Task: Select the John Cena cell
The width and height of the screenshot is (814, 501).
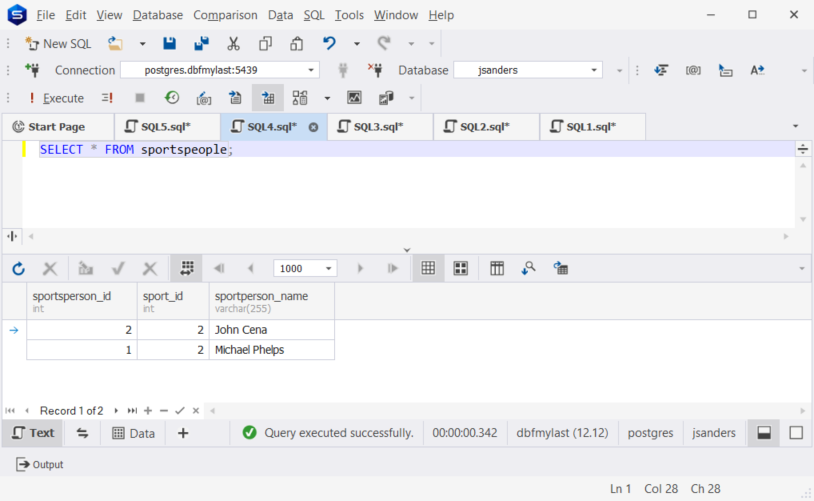Action: click(272, 330)
